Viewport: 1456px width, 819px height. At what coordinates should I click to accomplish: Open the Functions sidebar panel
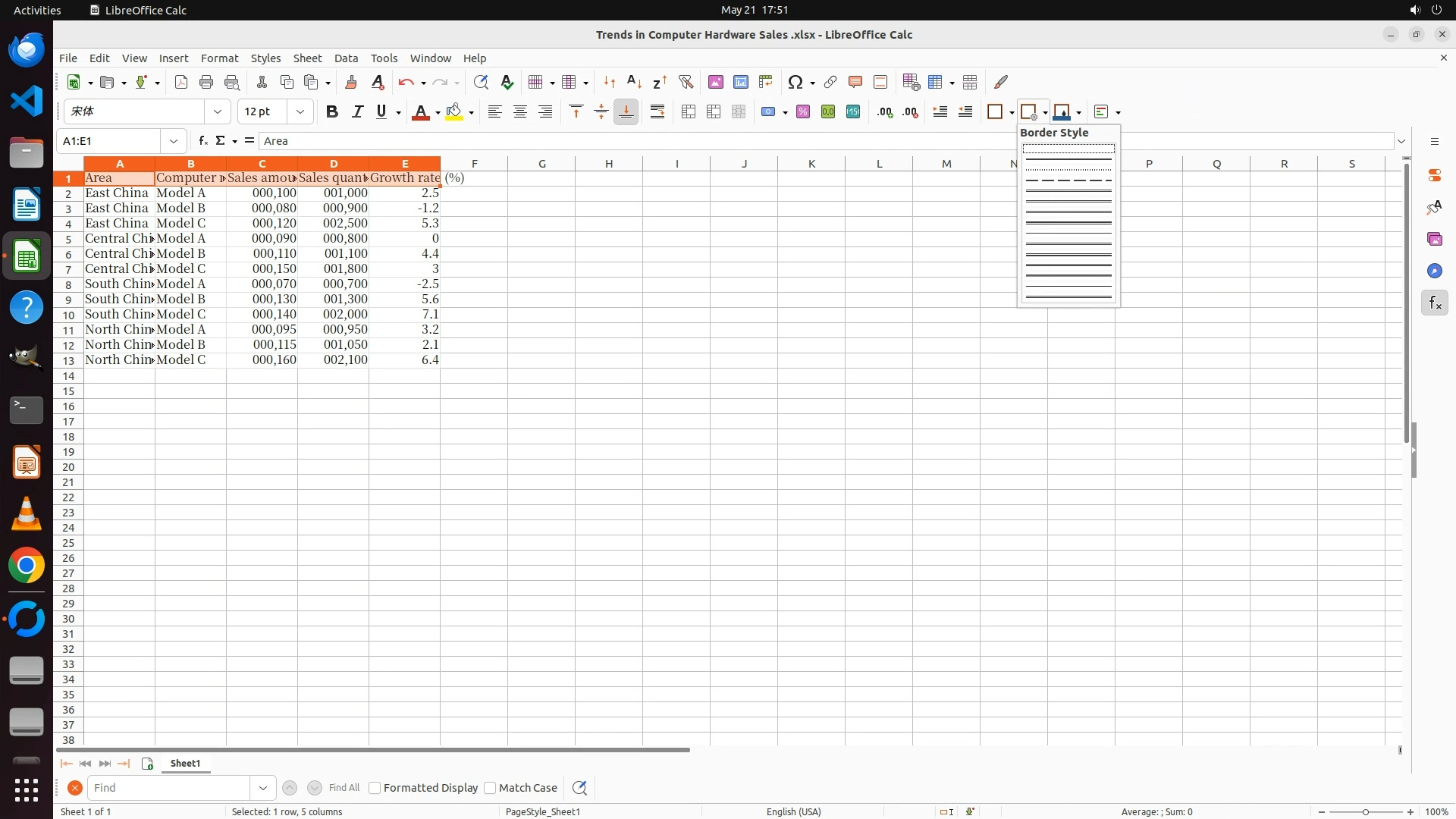point(1434,303)
